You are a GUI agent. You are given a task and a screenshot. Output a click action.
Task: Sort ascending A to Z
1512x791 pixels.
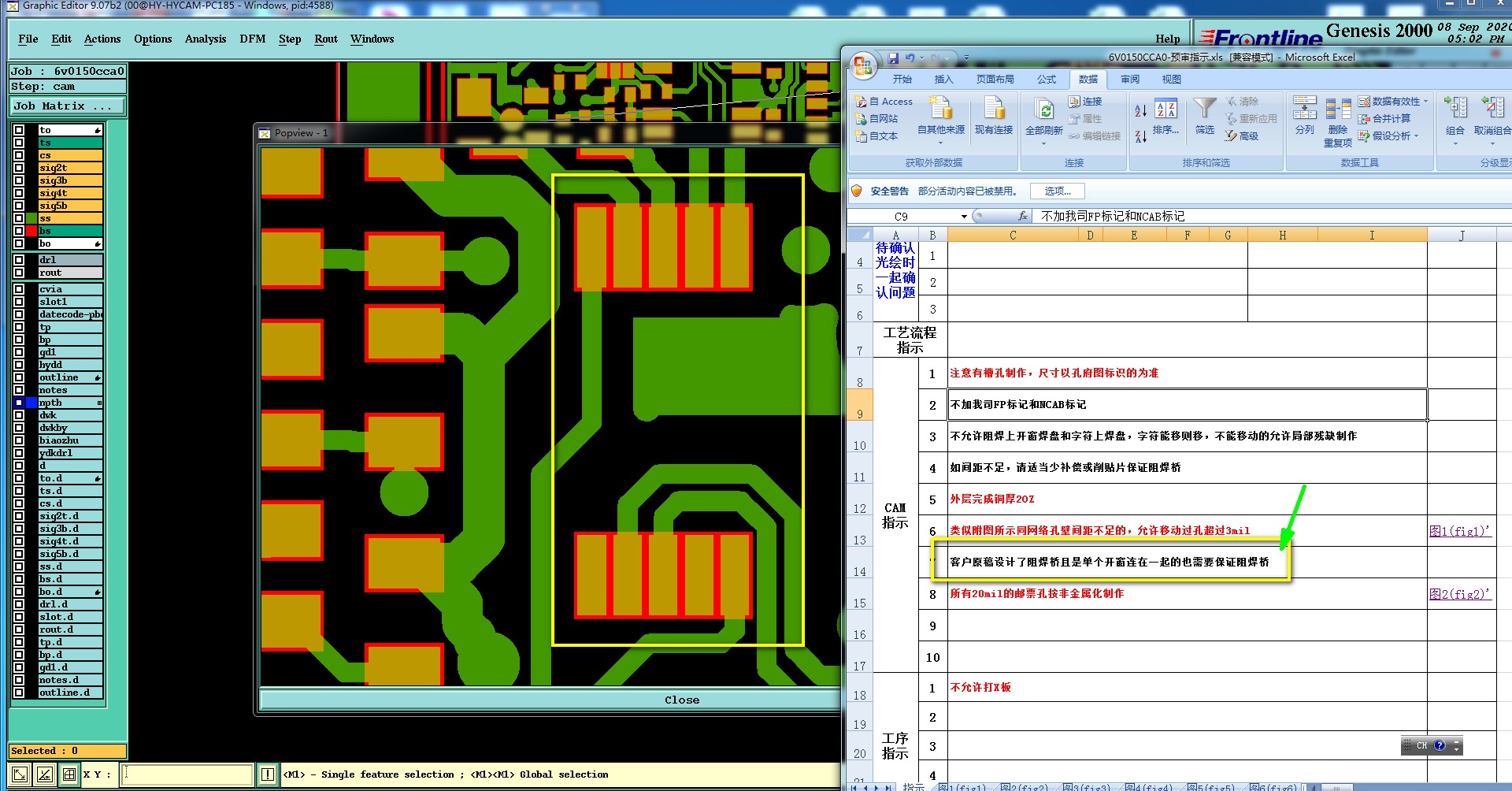pos(1140,110)
